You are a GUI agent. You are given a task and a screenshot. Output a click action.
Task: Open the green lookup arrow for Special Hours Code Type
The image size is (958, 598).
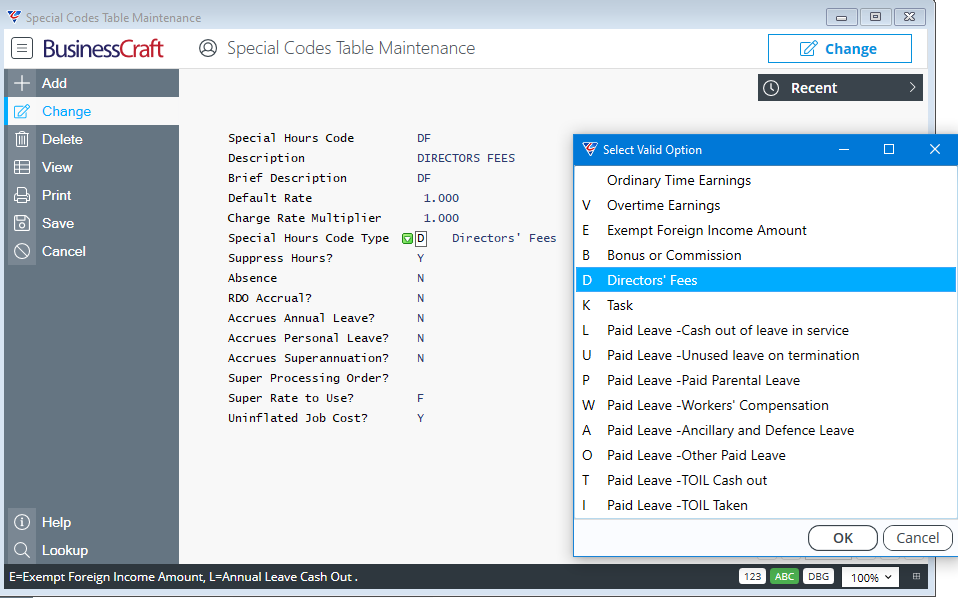point(408,238)
